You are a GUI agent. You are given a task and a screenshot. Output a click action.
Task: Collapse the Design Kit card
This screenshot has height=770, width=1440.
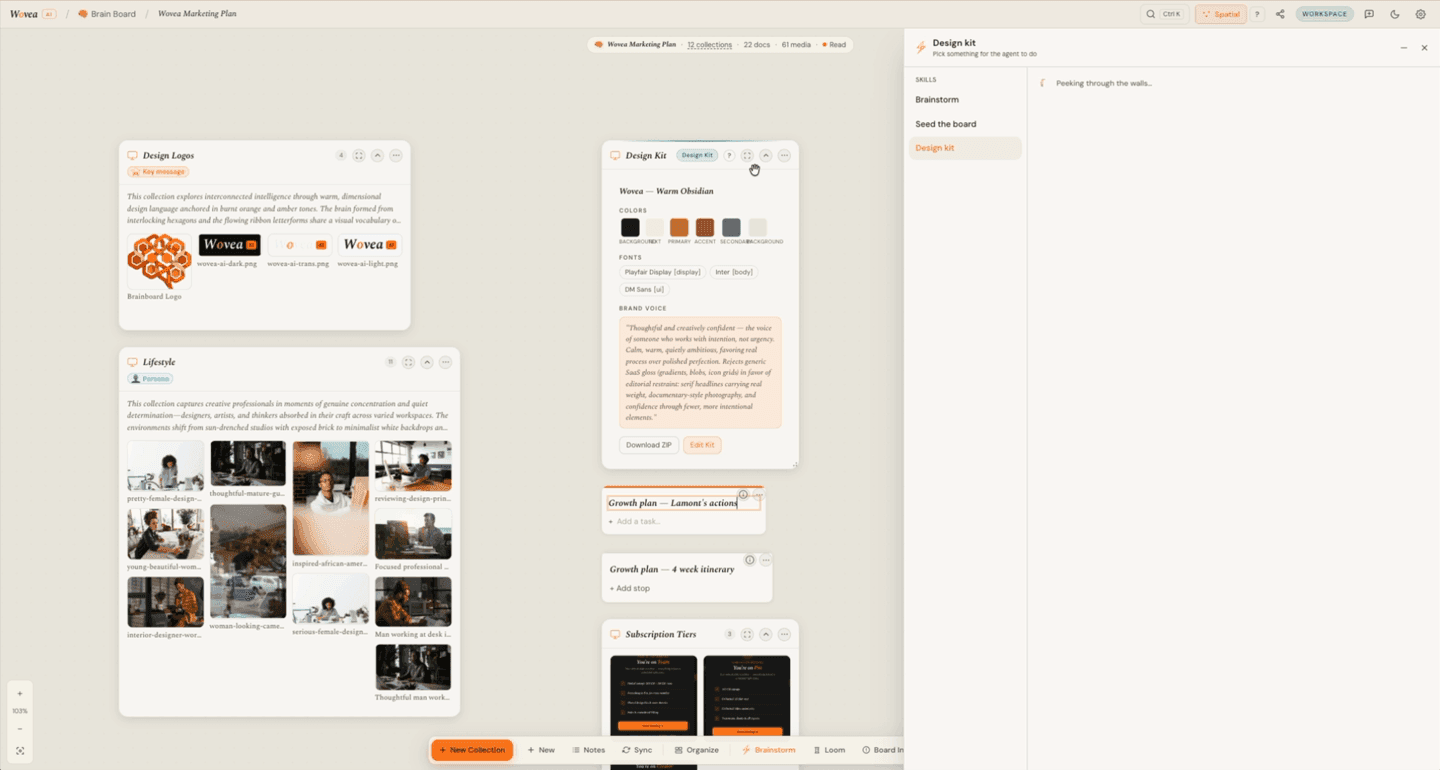[x=766, y=156]
